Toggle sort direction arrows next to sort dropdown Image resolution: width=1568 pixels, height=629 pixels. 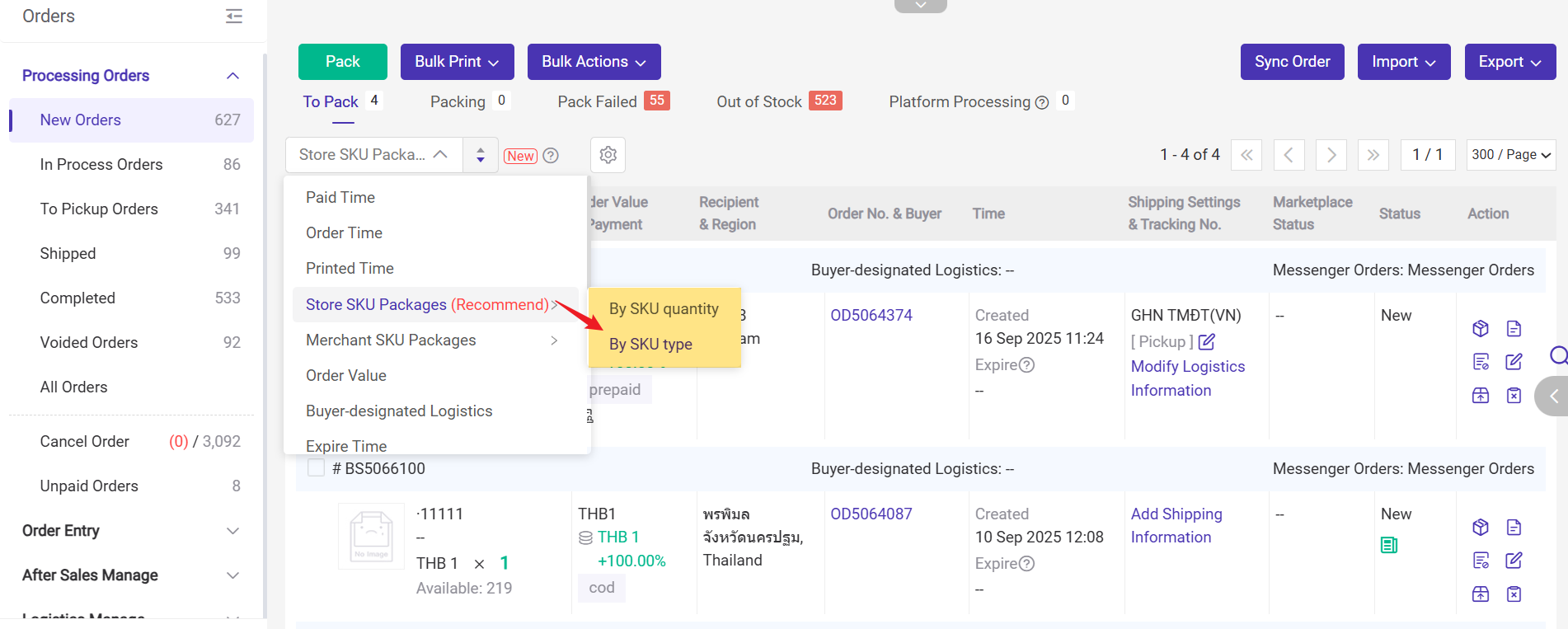click(x=481, y=155)
